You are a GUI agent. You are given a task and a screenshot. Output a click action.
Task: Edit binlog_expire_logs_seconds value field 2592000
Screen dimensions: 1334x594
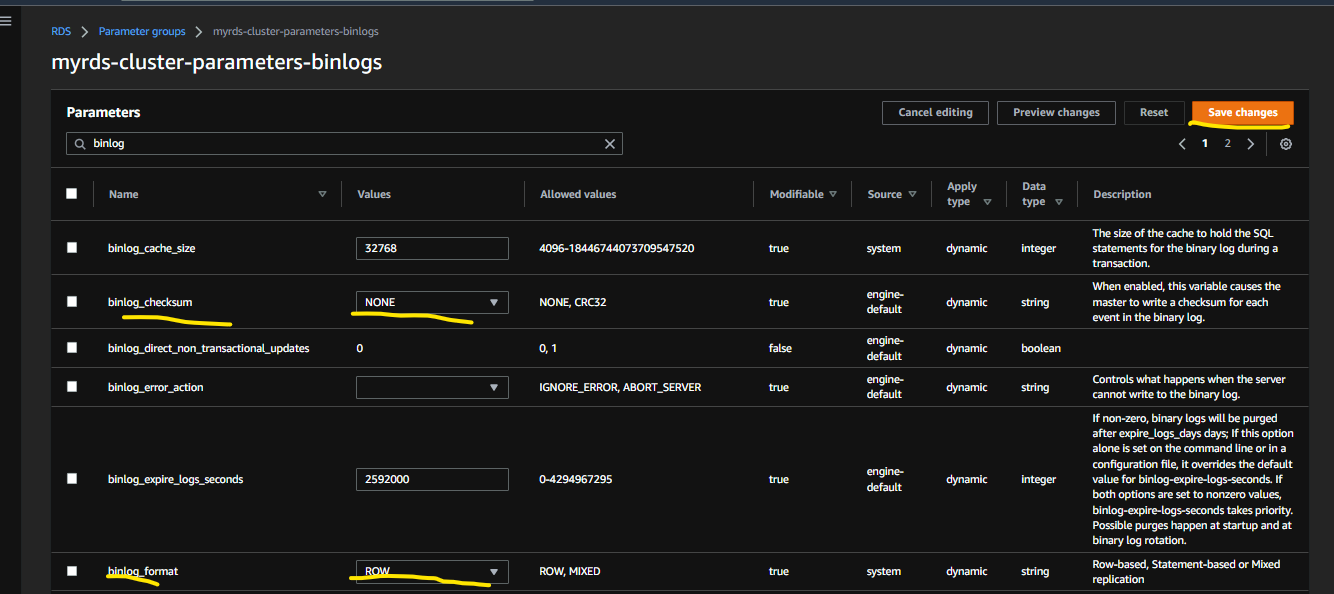pyautogui.click(x=432, y=479)
